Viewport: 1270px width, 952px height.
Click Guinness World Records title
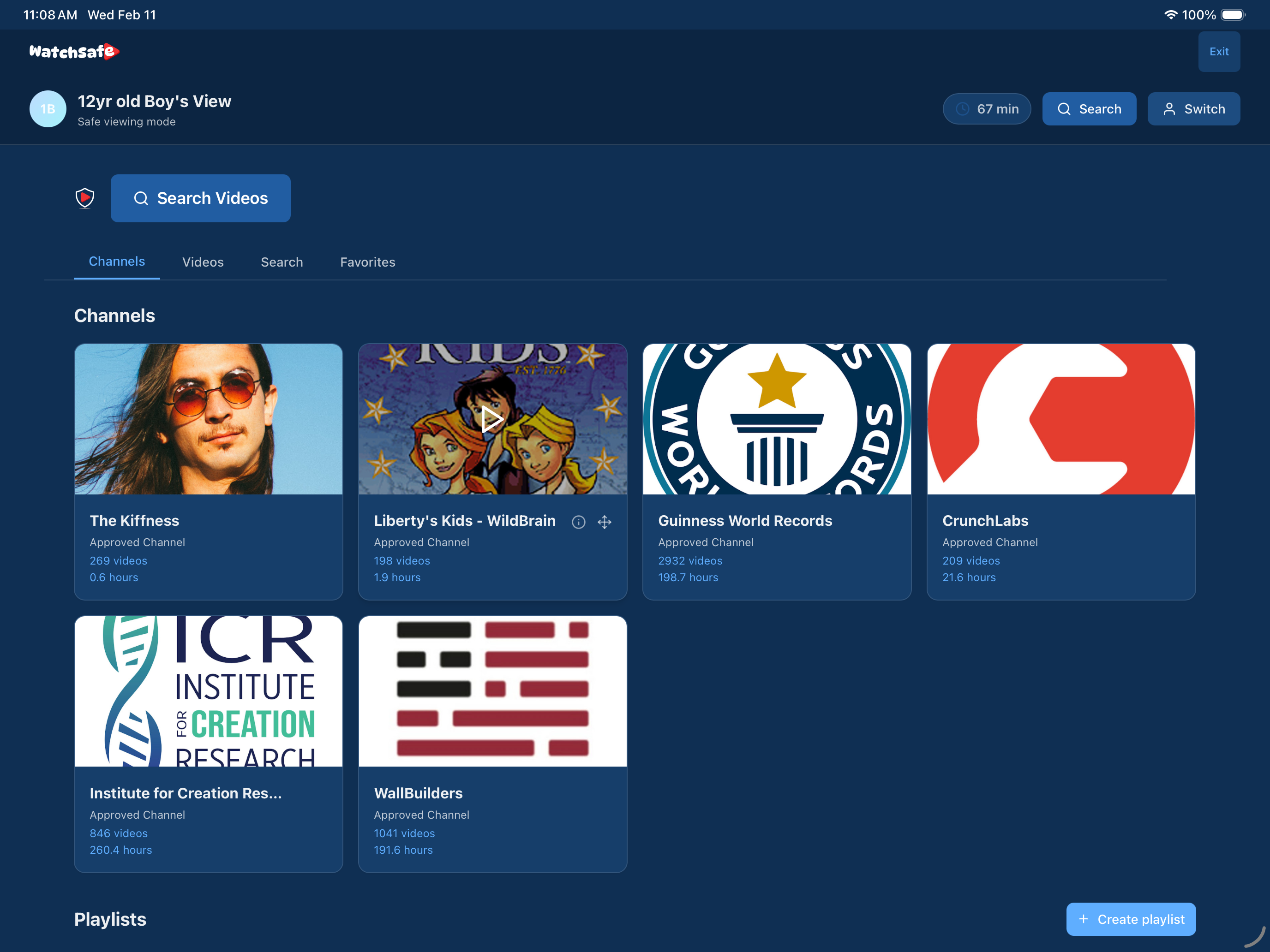745,520
